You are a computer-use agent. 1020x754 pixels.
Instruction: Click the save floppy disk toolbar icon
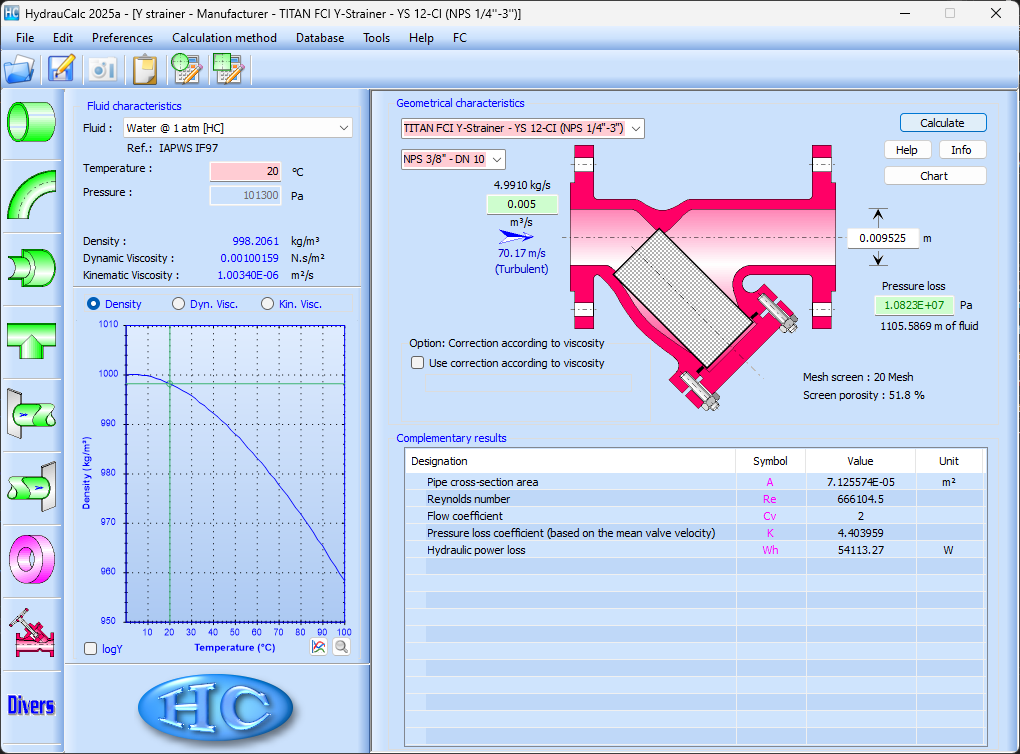point(62,69)
